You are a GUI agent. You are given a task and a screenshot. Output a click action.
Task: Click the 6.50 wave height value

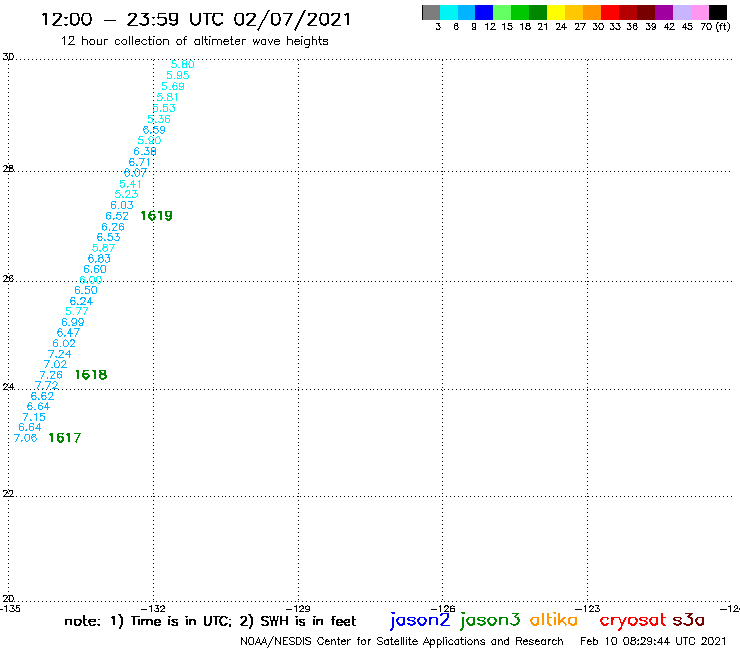pyautogui.click(x=86, y=290)
